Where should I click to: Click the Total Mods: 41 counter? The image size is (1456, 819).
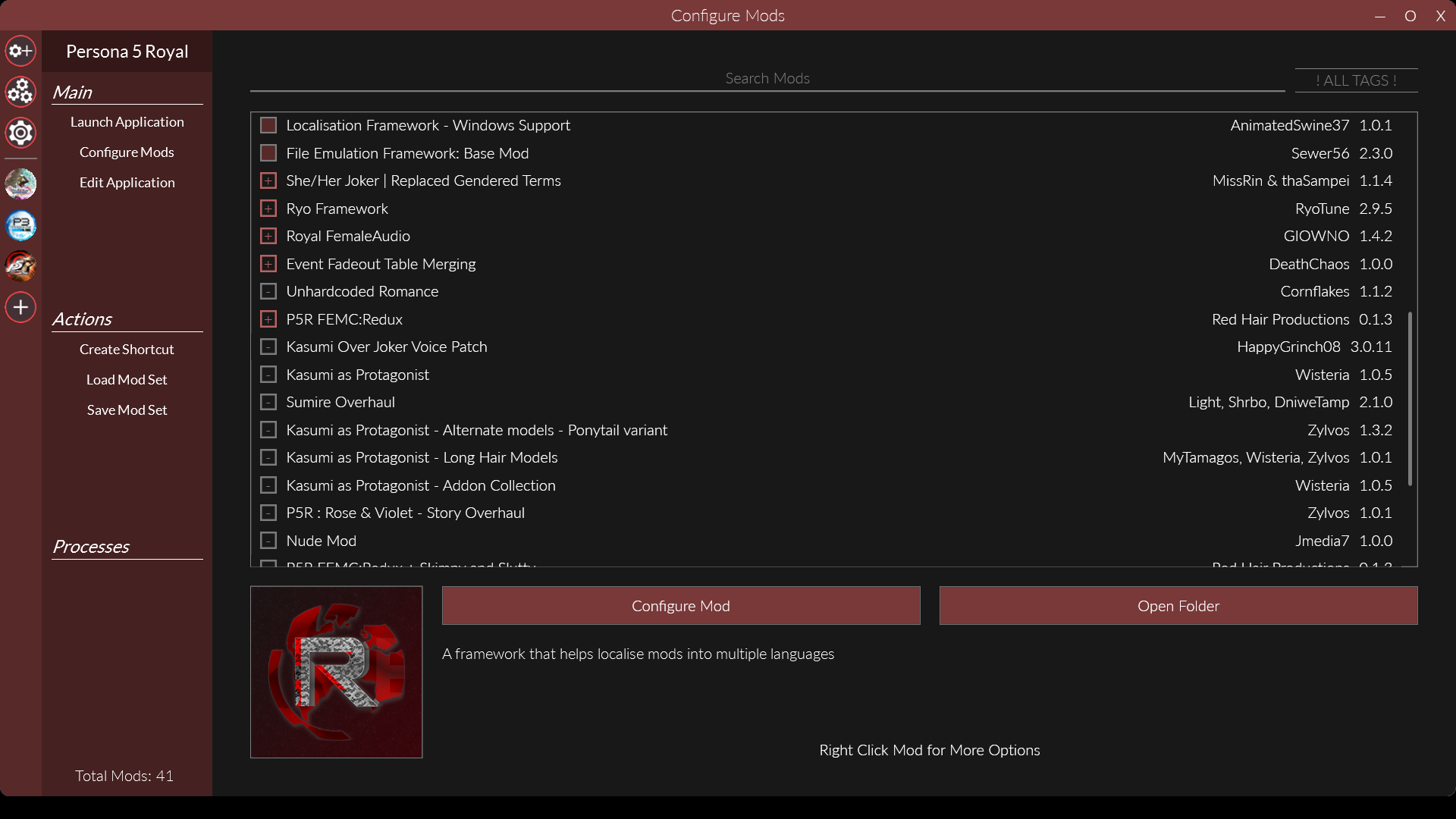click(124, 776)
